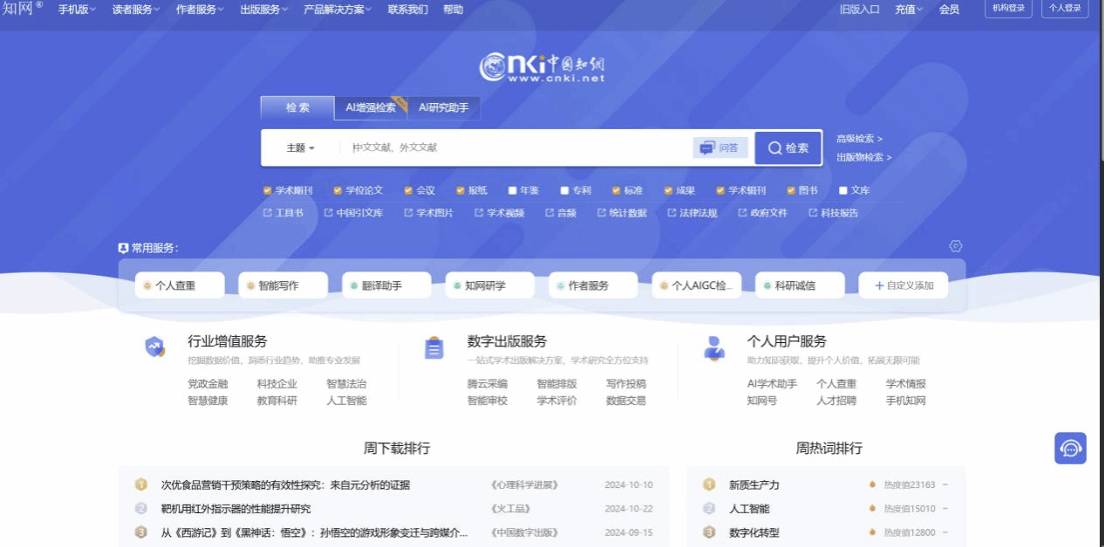This screenshot has height=547, width=1104.
Task: Open the 出版物检索 link
Action: (864, 158)
